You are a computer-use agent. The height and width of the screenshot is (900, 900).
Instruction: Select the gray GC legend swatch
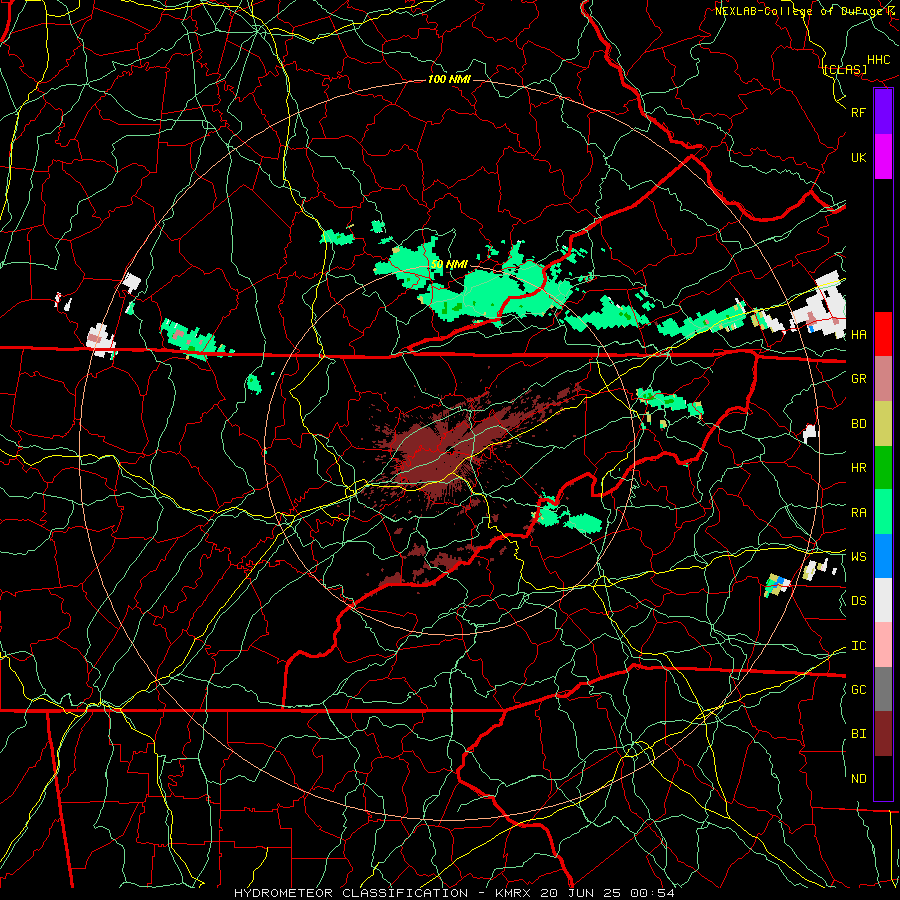tap(883, 689)
